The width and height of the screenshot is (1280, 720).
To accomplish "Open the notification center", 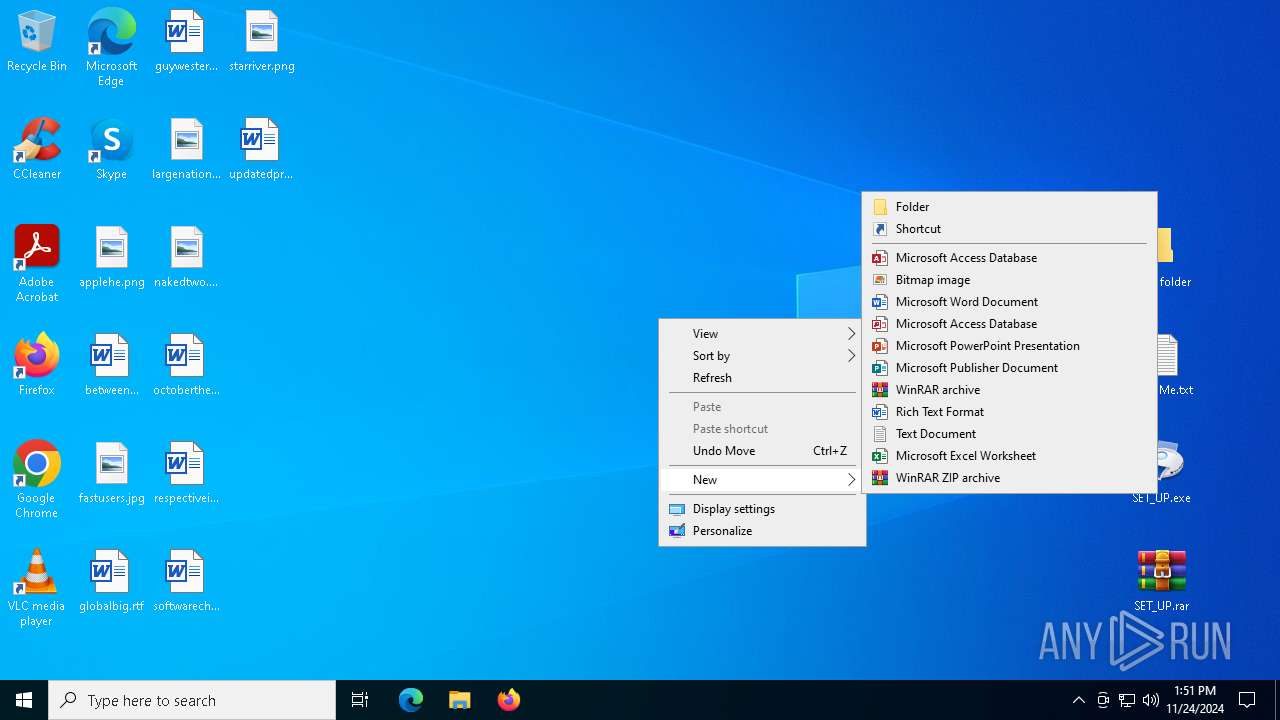I will pos(1247,700).
